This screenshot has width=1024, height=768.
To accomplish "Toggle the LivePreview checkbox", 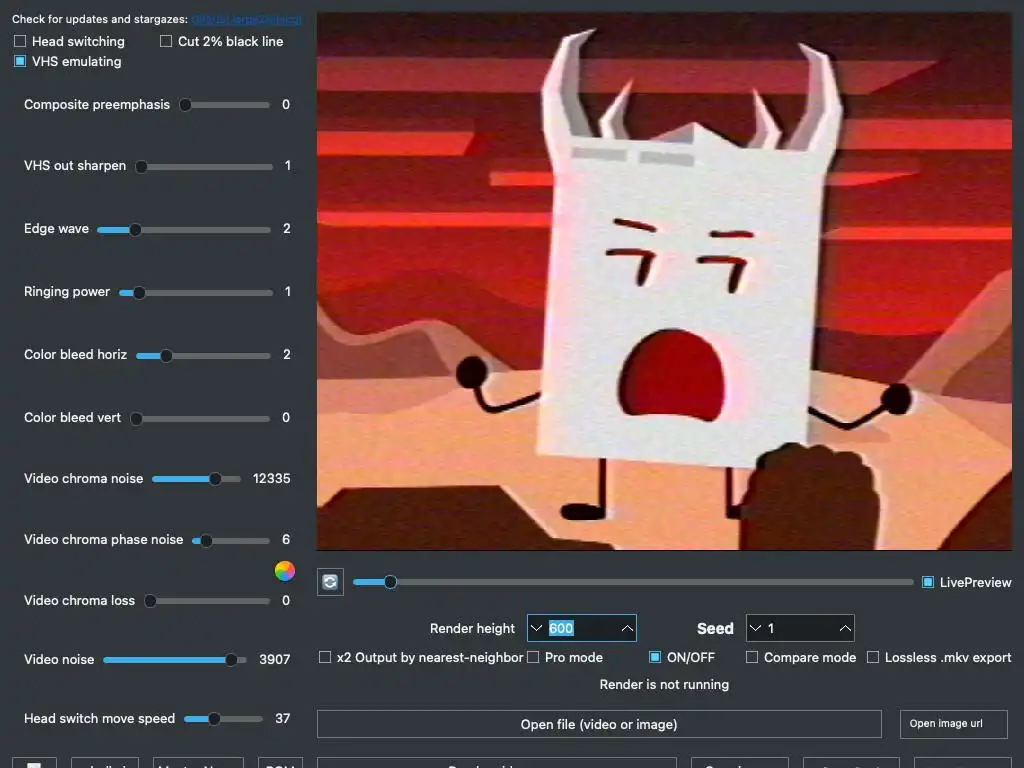I will click(927, 582).
